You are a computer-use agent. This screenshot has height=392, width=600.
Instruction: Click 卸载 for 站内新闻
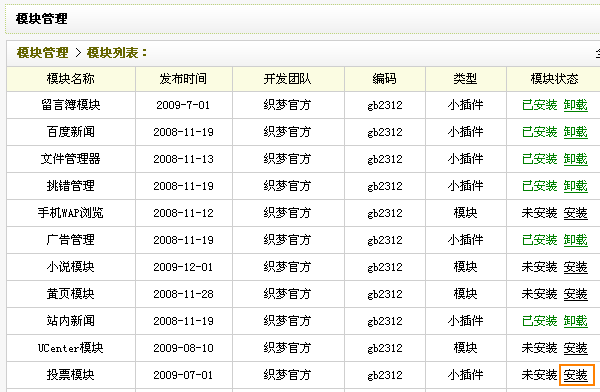576,321
